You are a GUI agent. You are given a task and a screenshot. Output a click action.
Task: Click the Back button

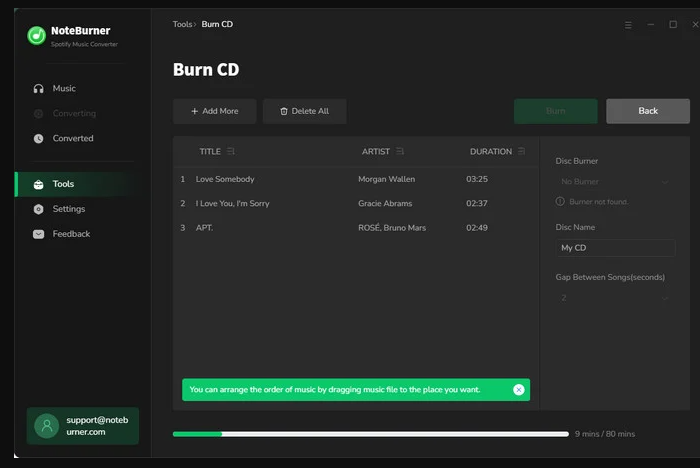(648, 111)
